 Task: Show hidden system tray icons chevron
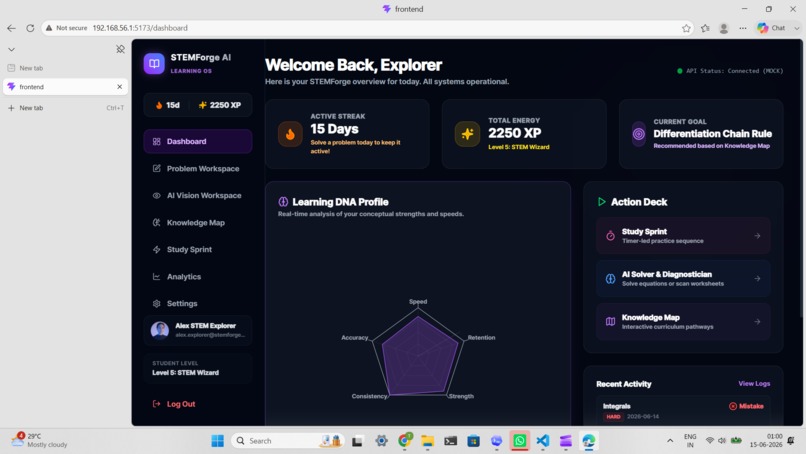click(670, 441)
